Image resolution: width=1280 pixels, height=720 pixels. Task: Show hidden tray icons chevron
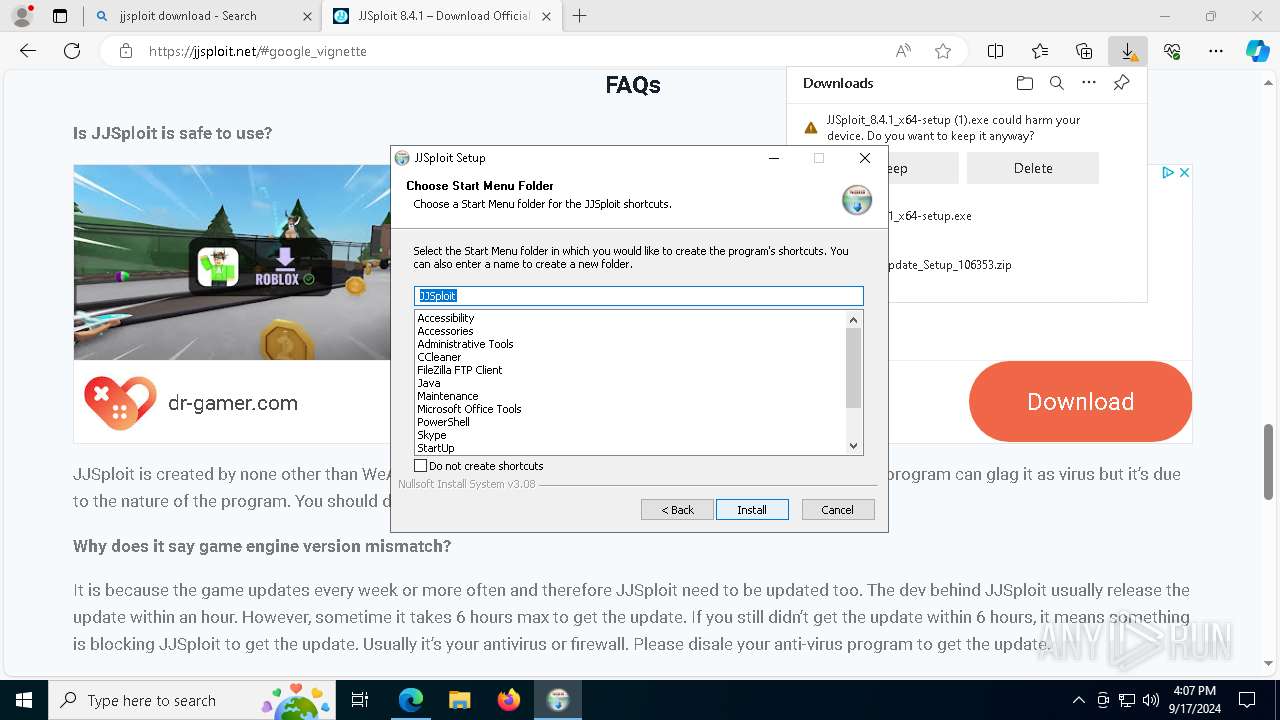tap(1078, 700)
